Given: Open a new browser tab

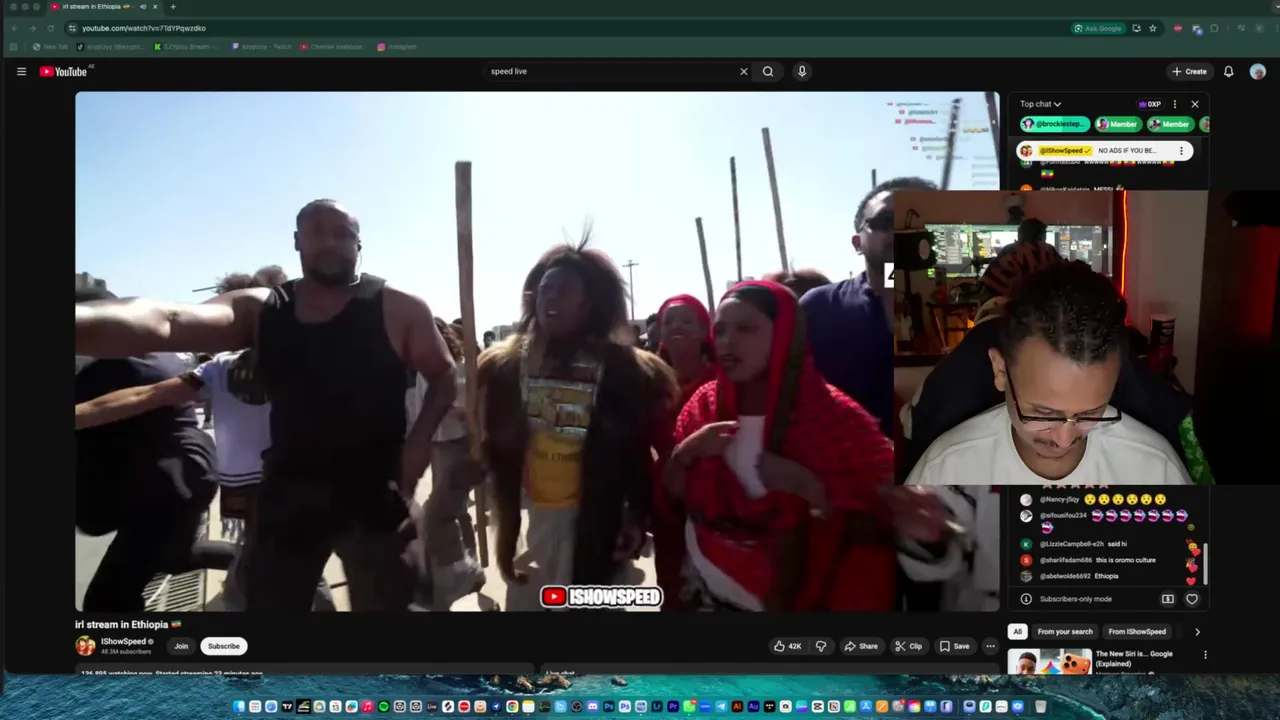Looking at the screenshot, I should point(172,7).
